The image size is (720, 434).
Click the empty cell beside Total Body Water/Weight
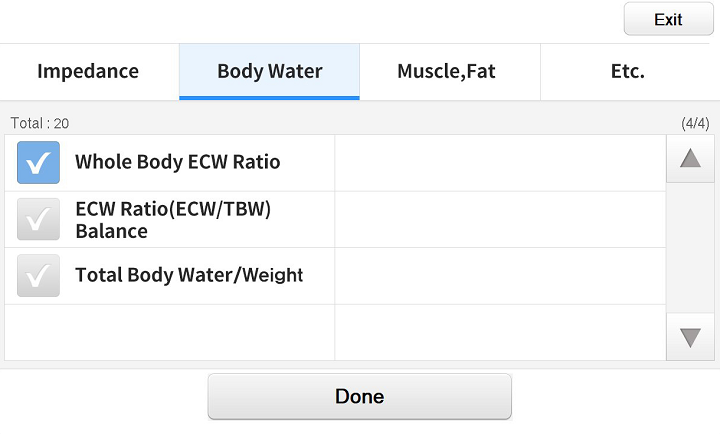(499, 276)
